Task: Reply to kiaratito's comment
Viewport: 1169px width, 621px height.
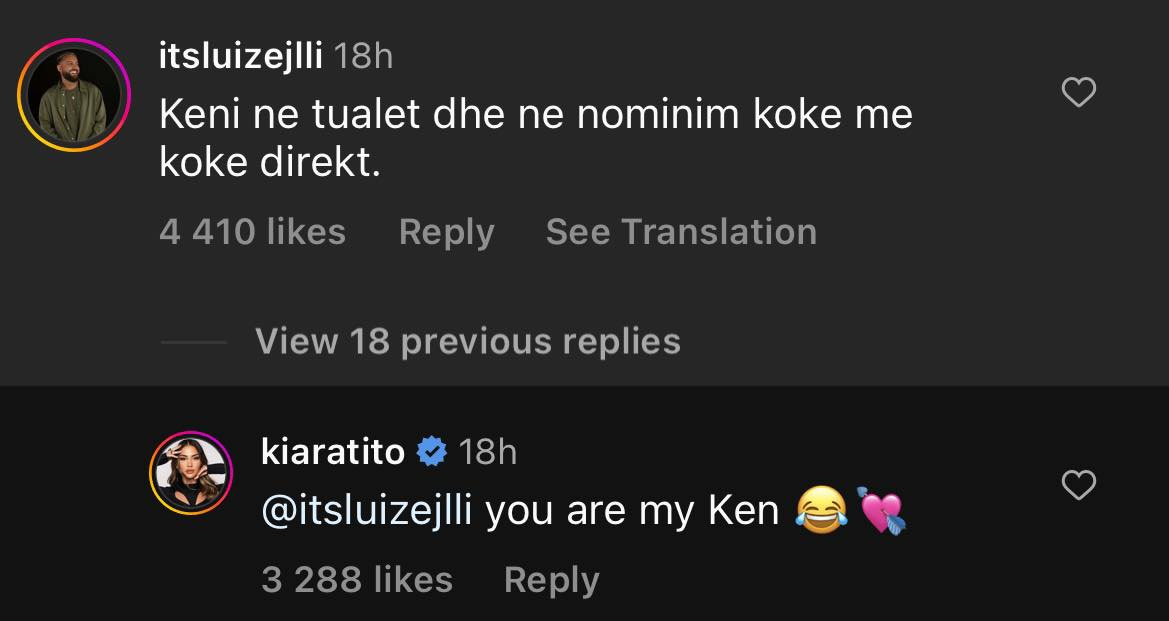Action: [x=551, y=580]
